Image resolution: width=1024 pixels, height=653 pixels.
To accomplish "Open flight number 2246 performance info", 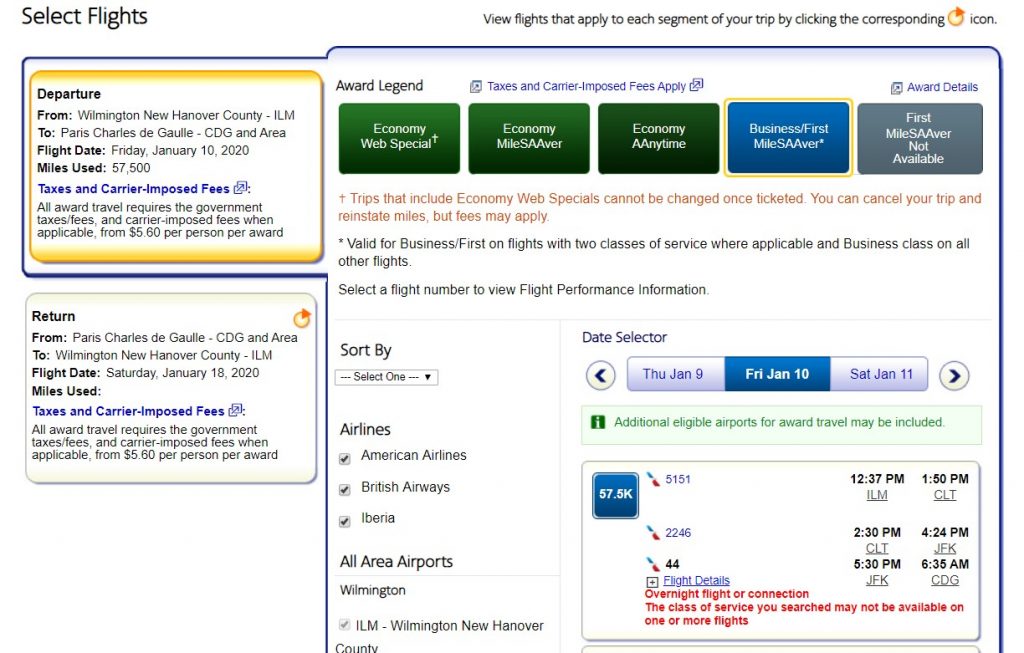I will pyautogui.click(x=678, y=533).
